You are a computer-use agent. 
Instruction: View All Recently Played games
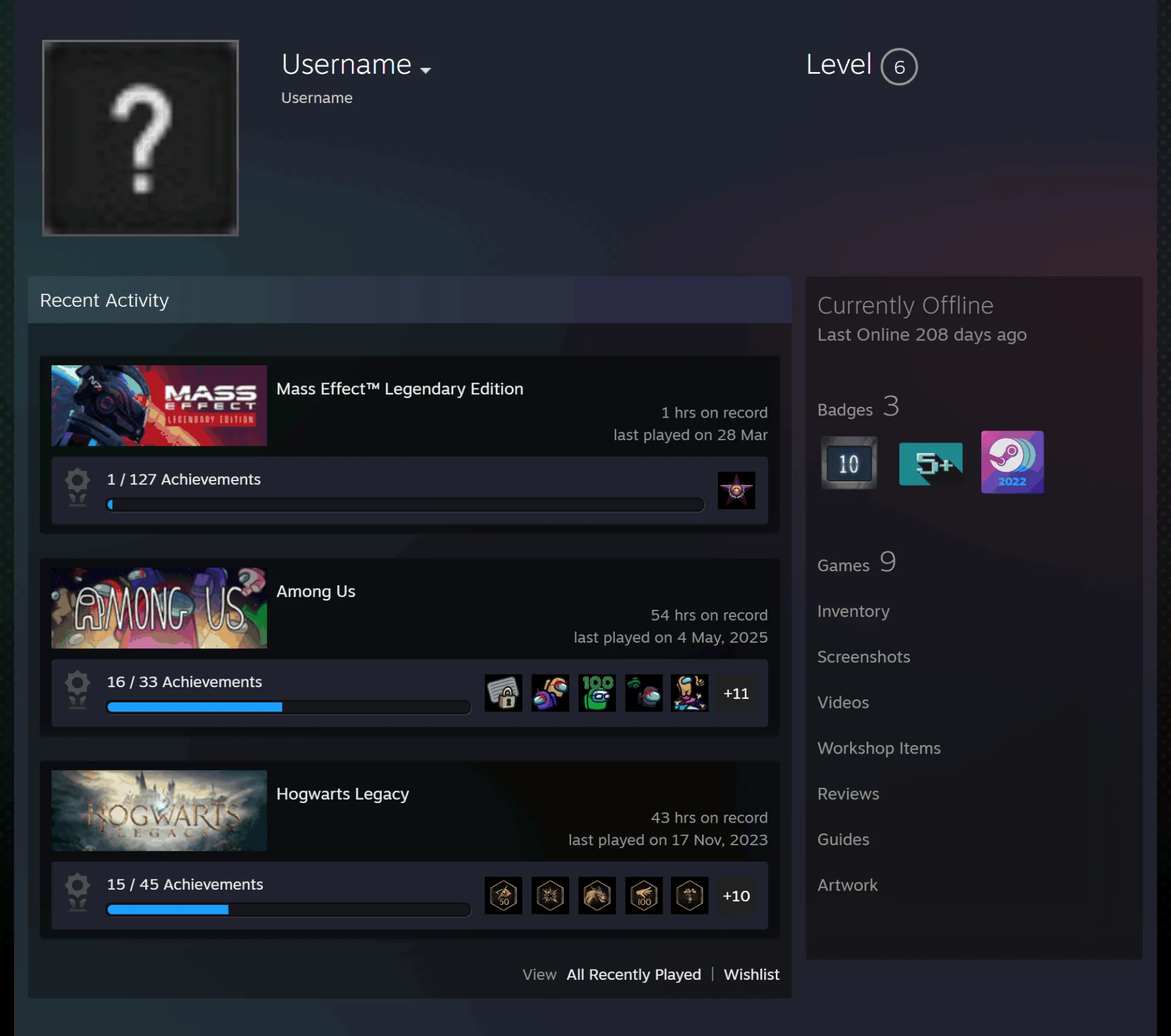[634, 974]
